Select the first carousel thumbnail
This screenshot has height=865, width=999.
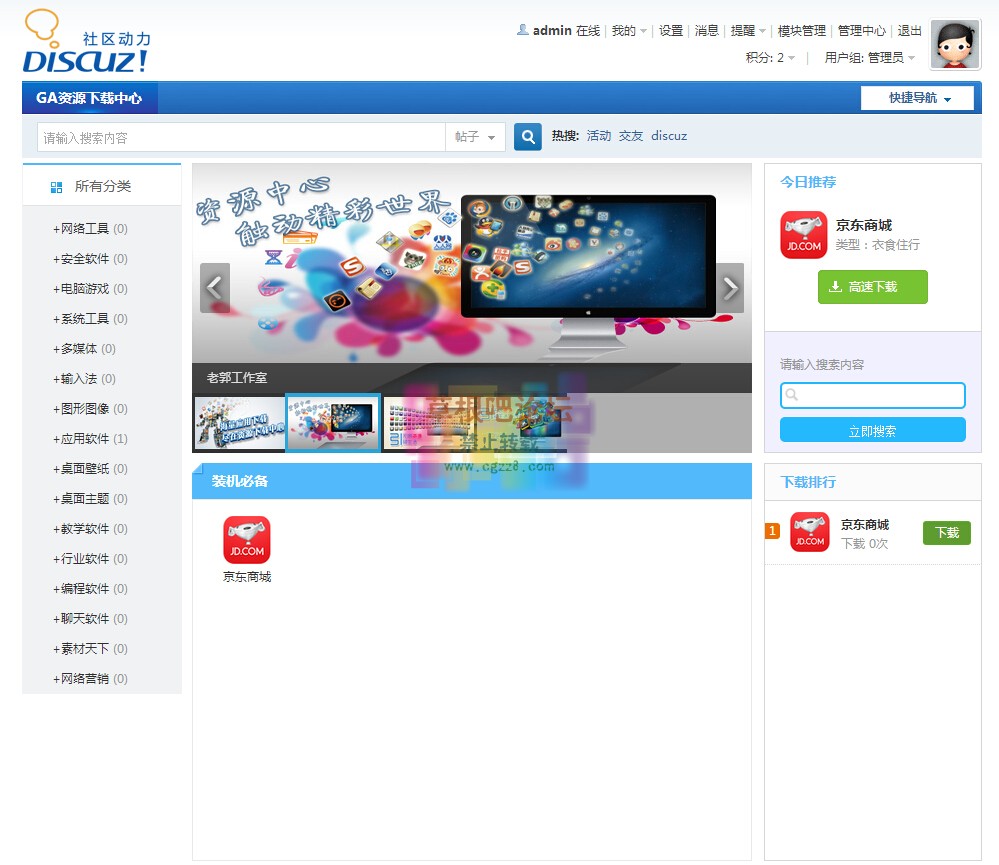coord(239,423)
